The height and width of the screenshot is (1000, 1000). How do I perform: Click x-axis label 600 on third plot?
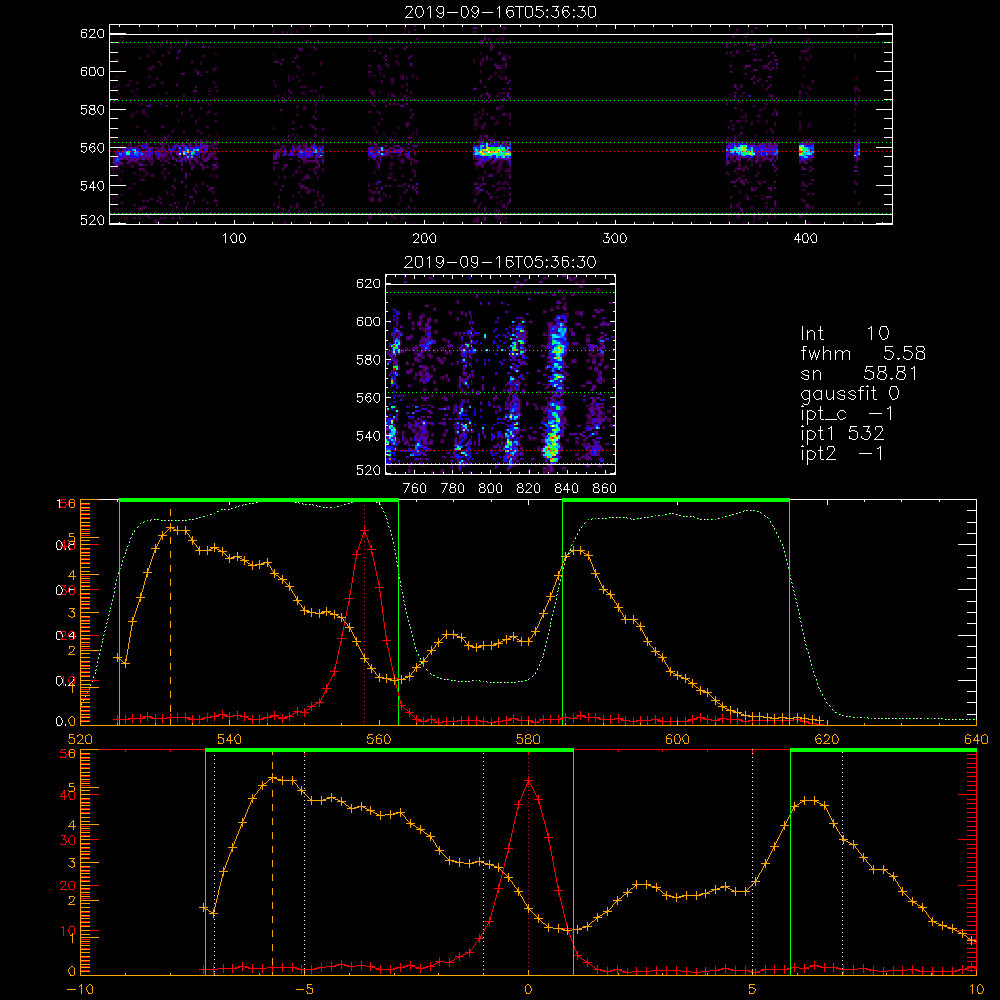pyautogui.click(x=677, y=740)
